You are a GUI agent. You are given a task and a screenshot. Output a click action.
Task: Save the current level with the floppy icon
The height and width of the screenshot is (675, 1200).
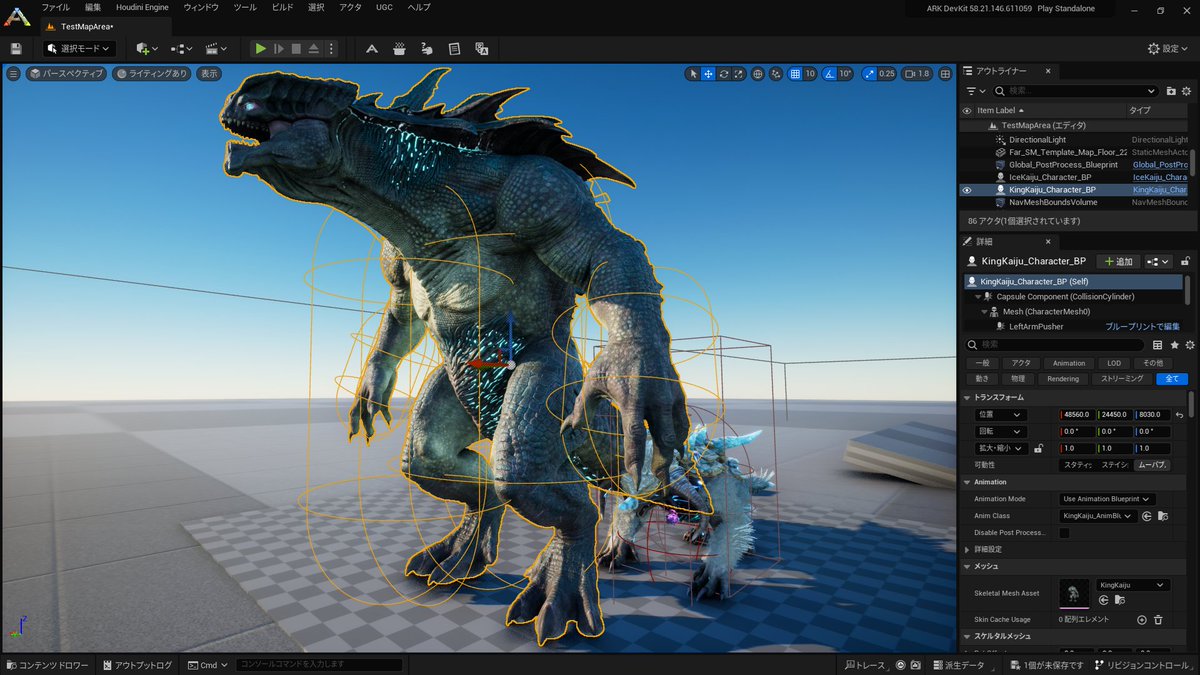[16, 48]
